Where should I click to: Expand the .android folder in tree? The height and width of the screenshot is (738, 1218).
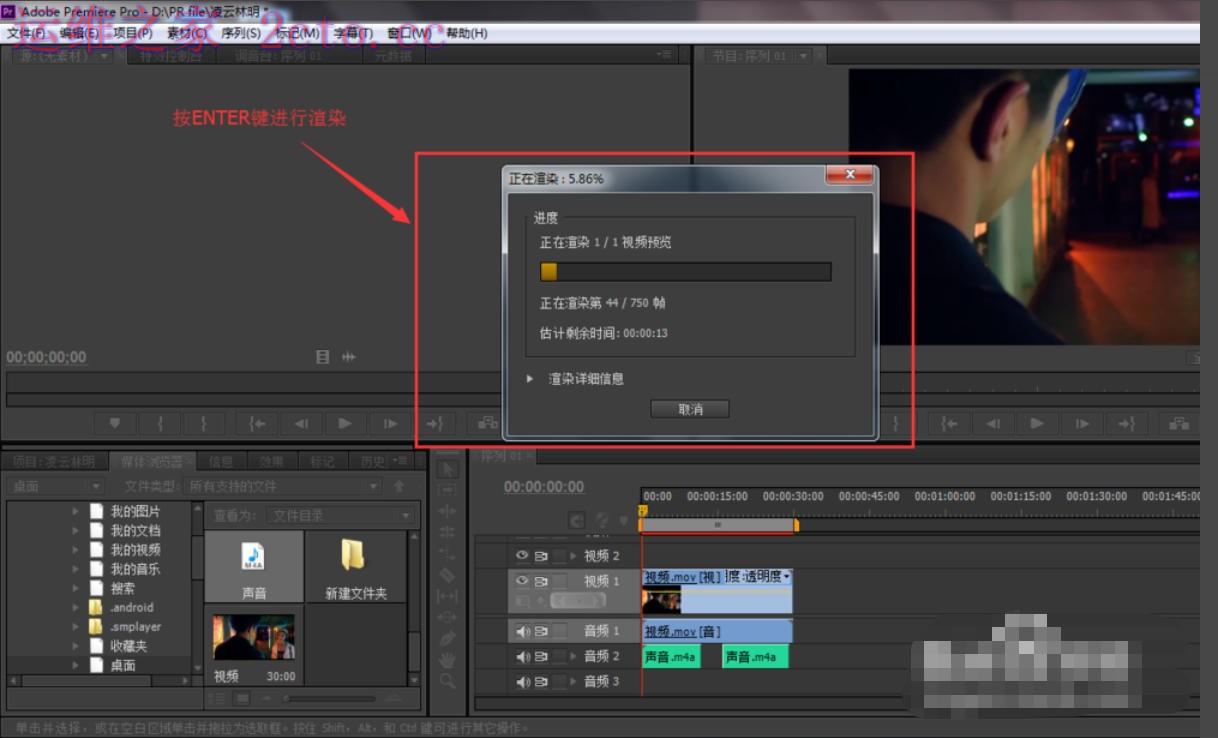coord(76,607)
